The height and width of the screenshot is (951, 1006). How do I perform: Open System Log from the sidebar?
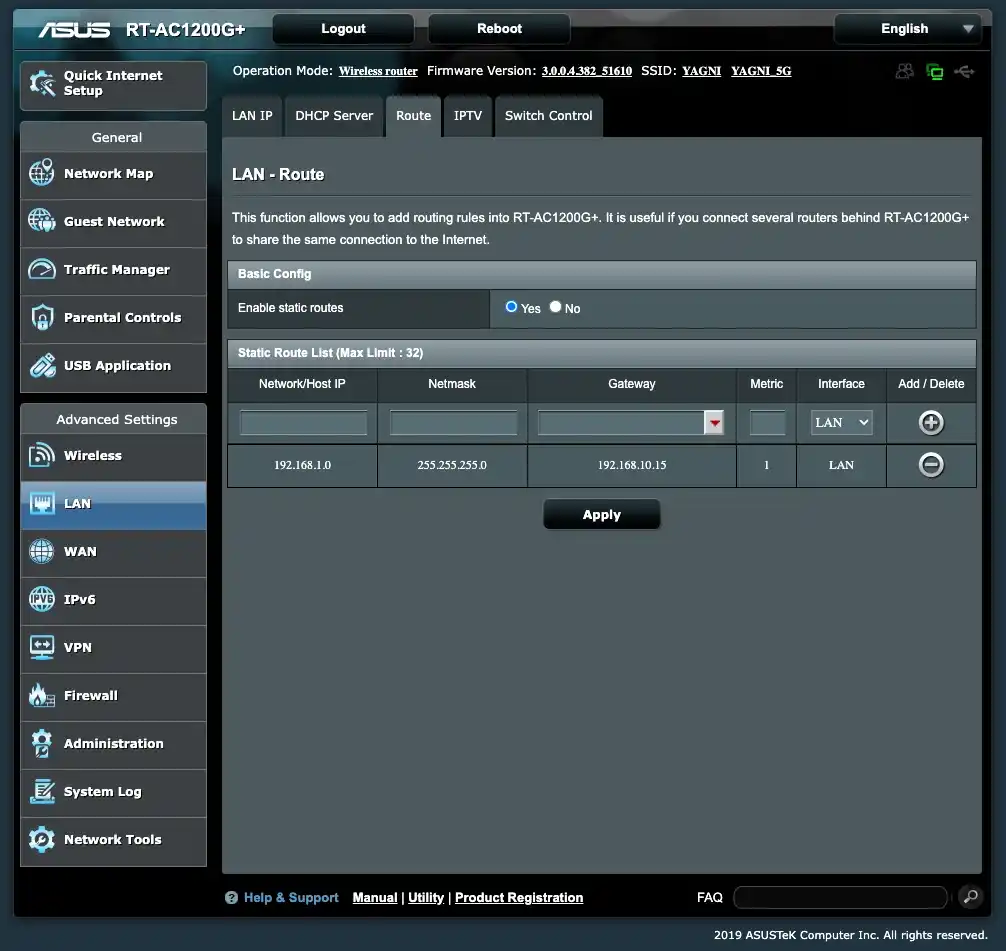(98, 792)
